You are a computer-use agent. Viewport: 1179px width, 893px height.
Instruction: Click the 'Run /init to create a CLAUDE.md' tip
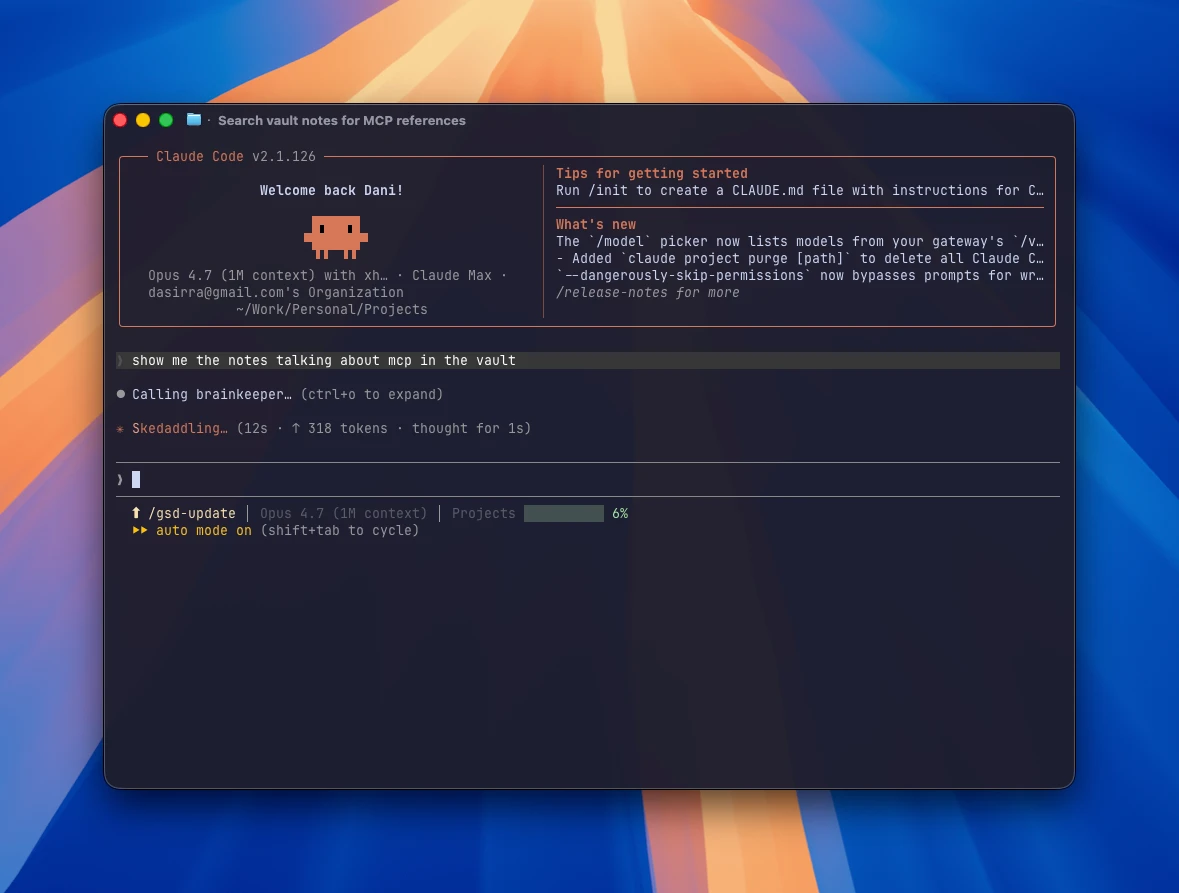pyautogui.click(x=800, y=190)
